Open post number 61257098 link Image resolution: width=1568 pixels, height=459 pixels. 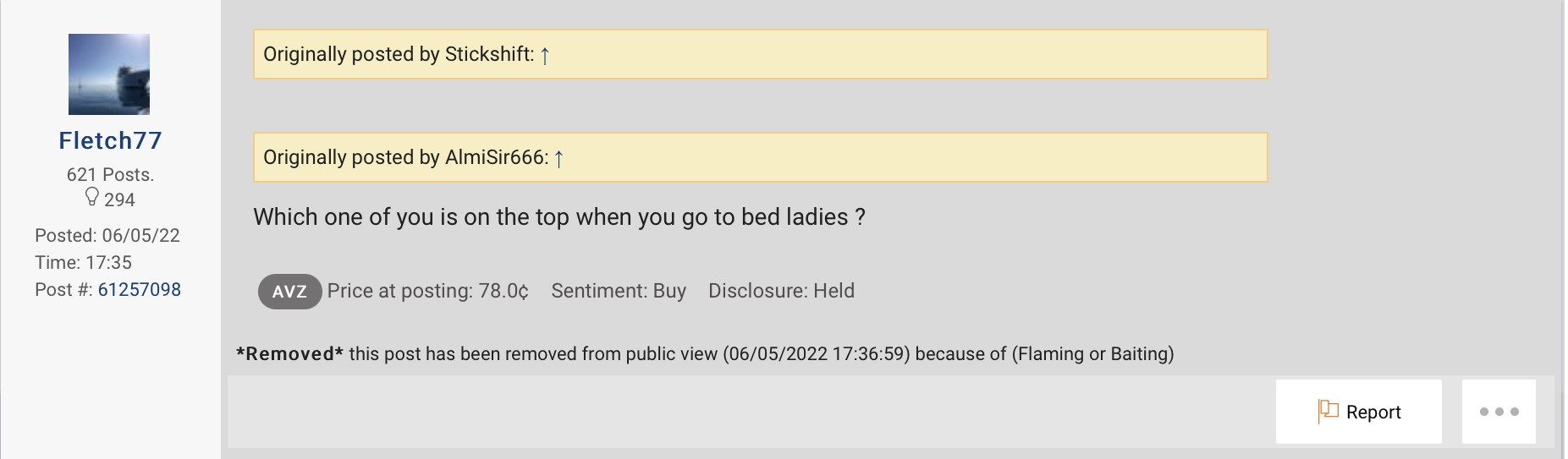pyautogui.click(x=140, y=290)
